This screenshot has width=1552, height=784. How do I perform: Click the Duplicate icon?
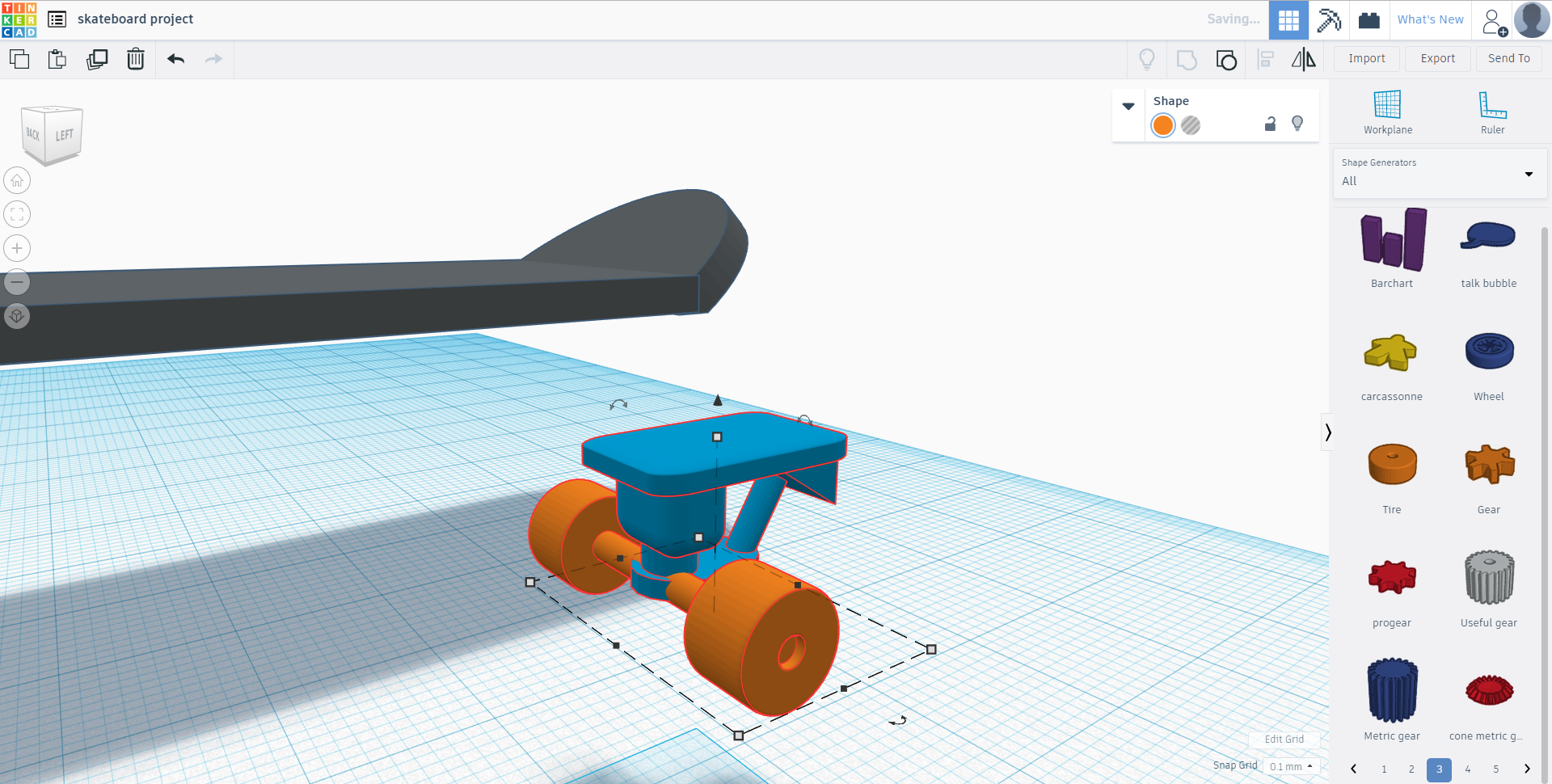(97, 59)
